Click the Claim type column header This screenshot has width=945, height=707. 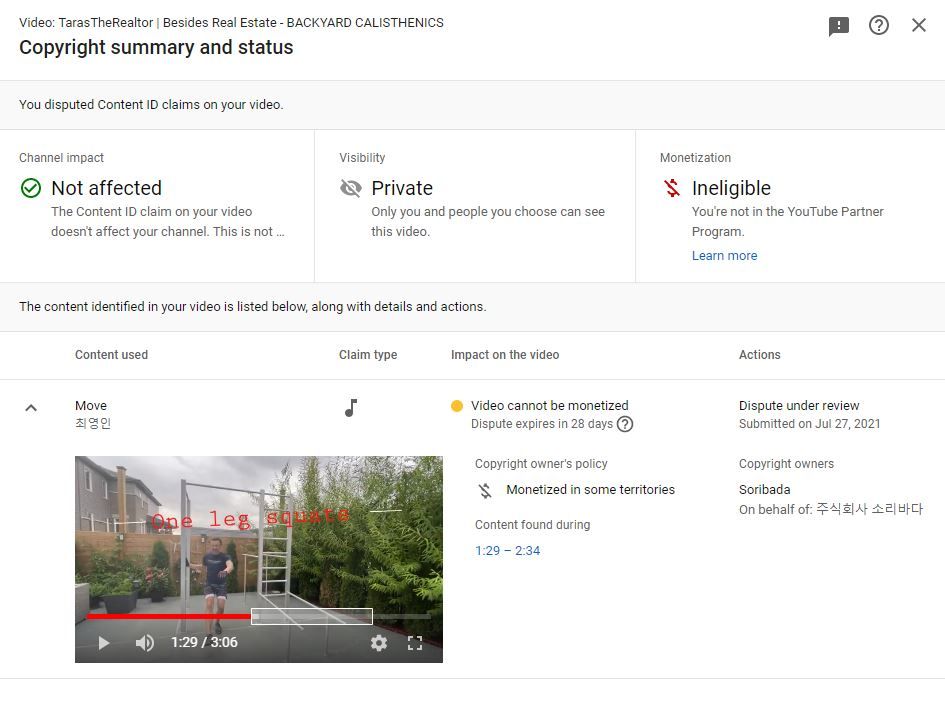coord(368,355)
